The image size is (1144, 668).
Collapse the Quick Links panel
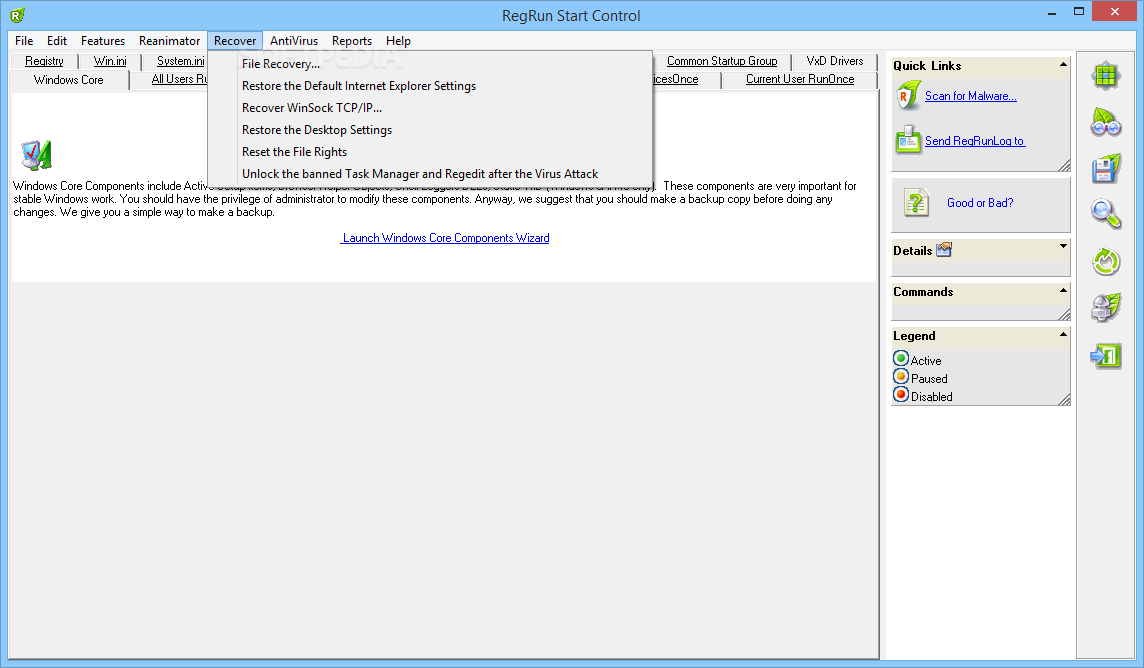coord(1063,65)
